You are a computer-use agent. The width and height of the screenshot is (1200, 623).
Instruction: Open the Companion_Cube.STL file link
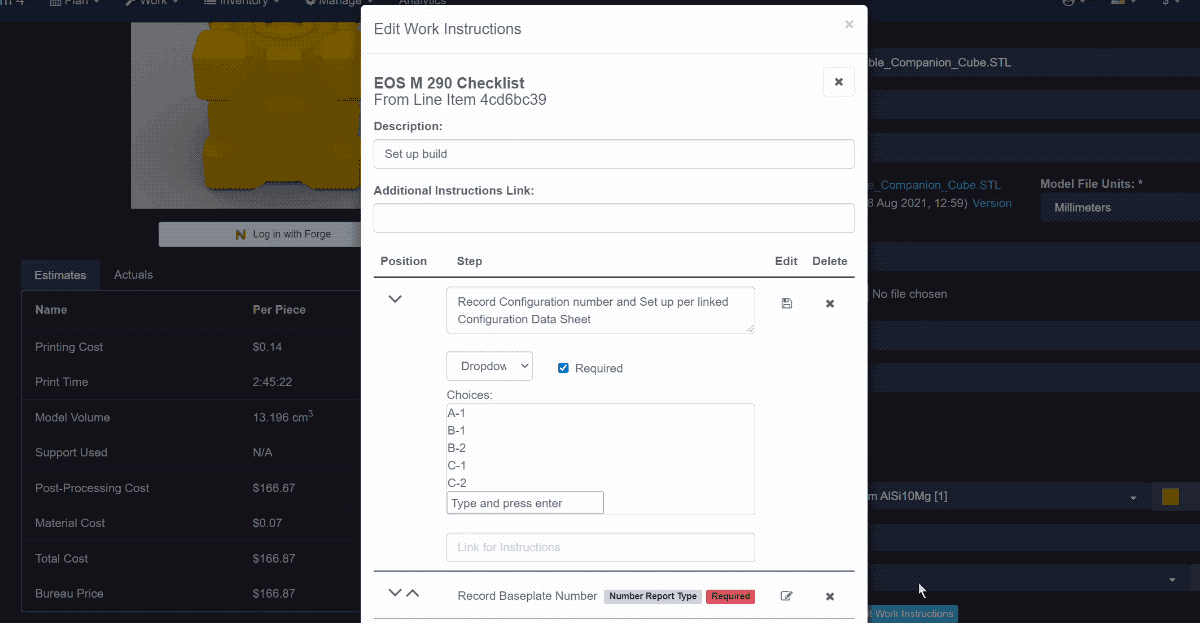click(x=934, y=185)
